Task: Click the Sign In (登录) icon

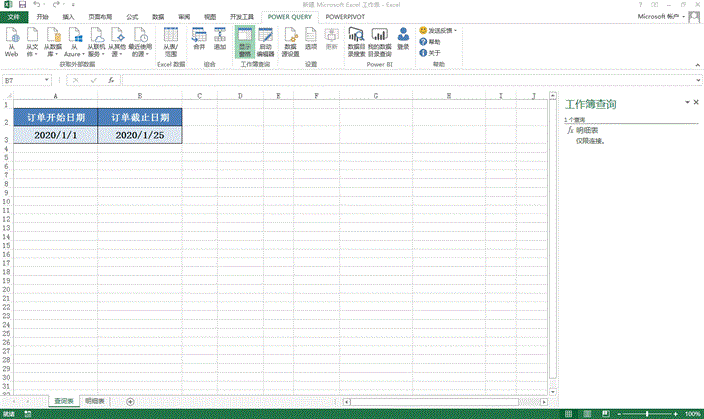Action: 403,41
